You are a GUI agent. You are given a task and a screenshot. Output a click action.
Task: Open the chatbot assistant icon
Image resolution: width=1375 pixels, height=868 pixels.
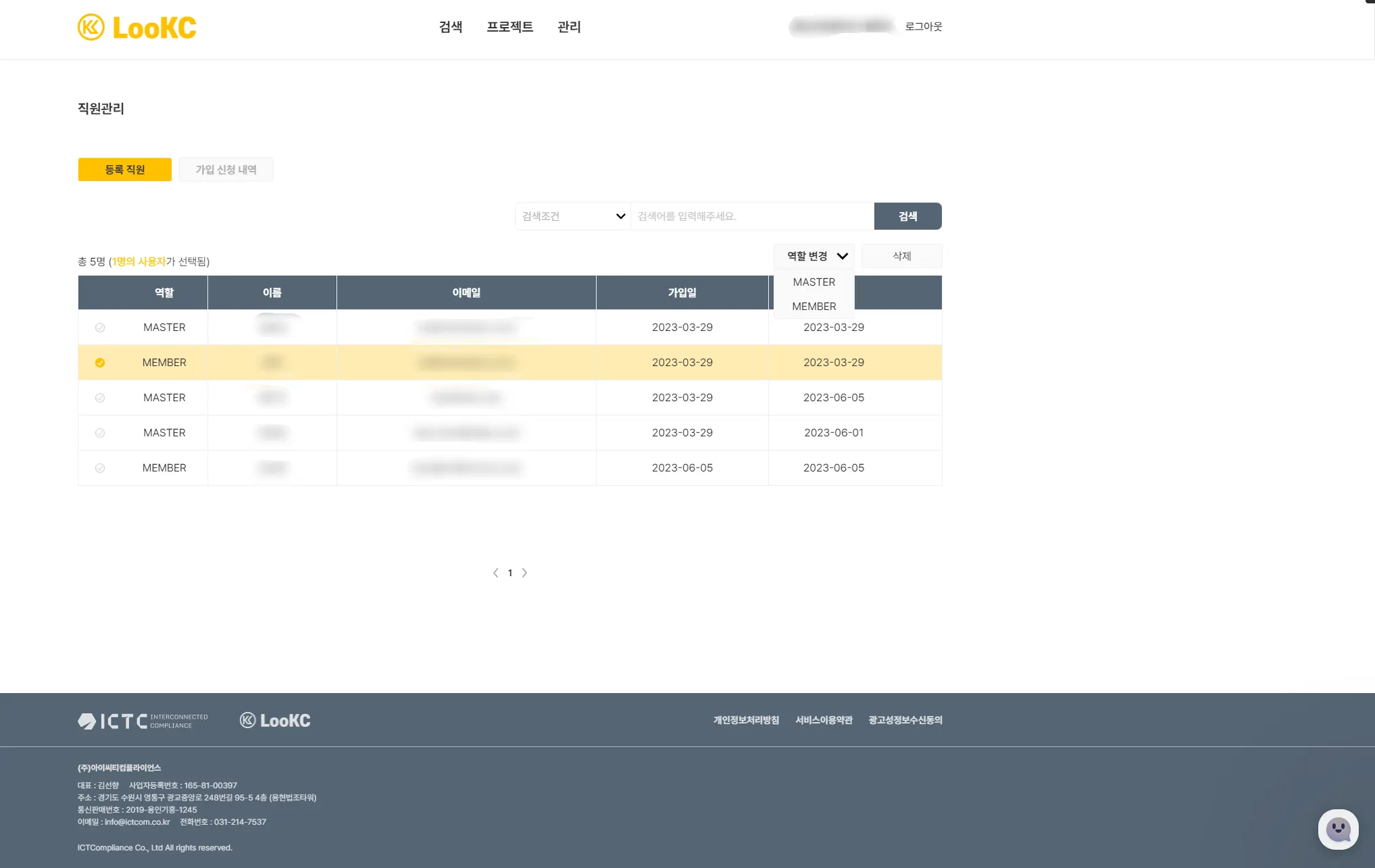click(1337, 829)
